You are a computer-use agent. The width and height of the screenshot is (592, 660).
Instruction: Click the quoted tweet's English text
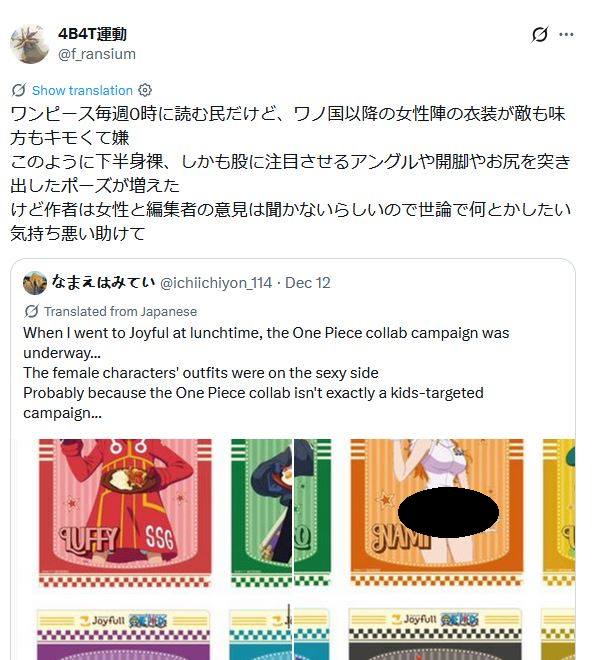point(266,373)
